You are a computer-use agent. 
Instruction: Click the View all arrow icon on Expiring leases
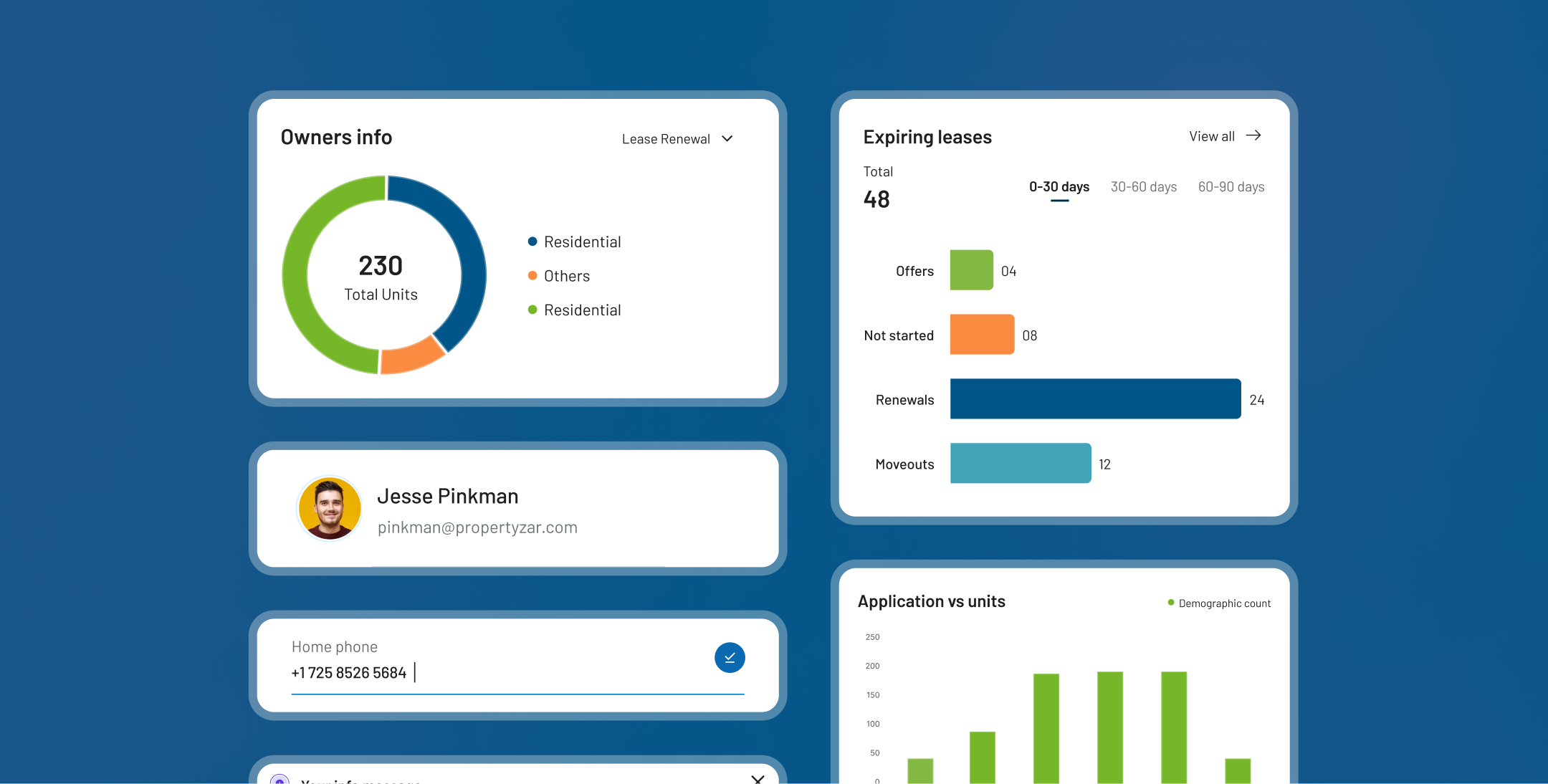click(x=1254, y=135)
